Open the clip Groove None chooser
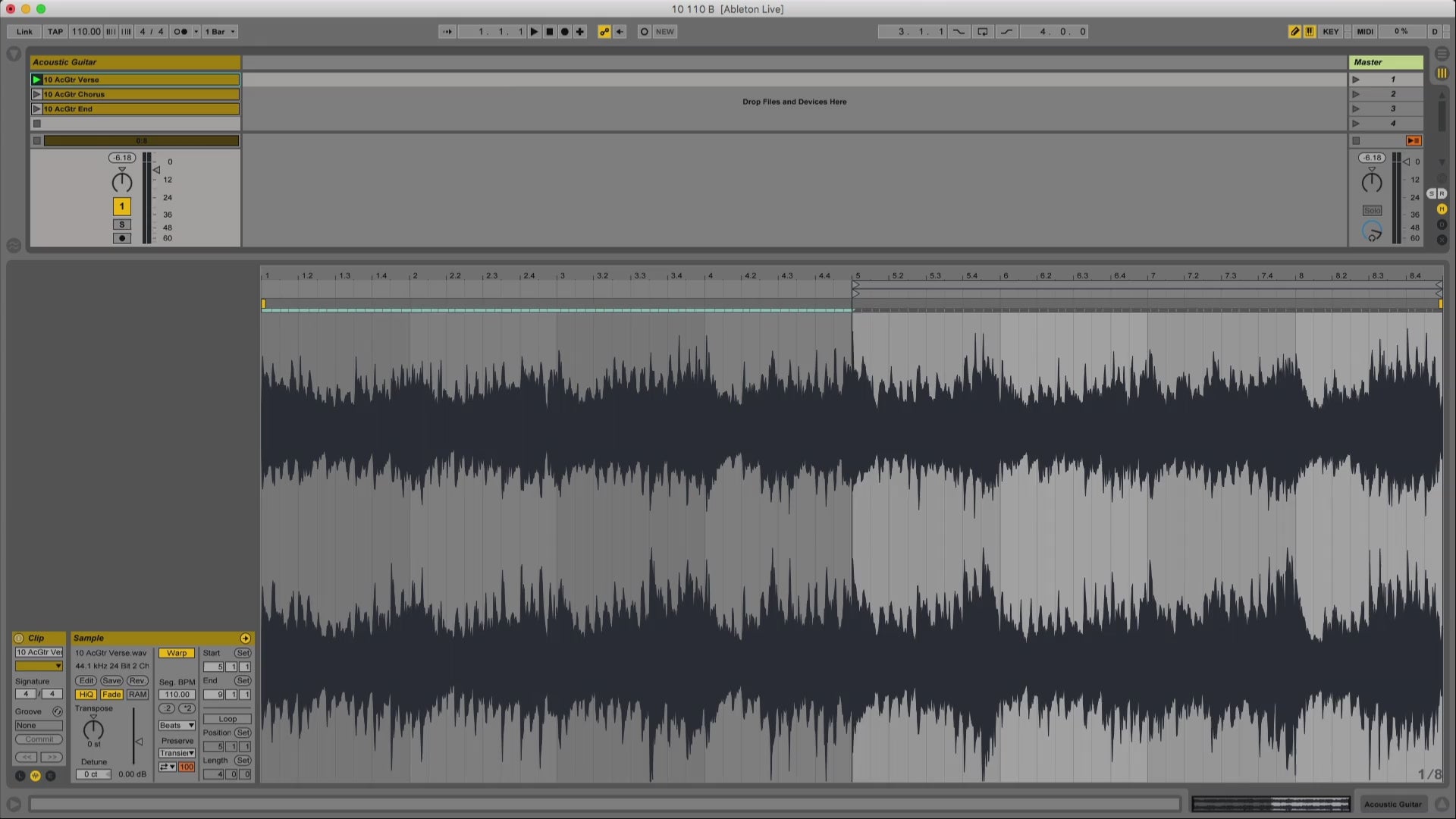The width and height of the screenshot is (1456, 819). 39,726
